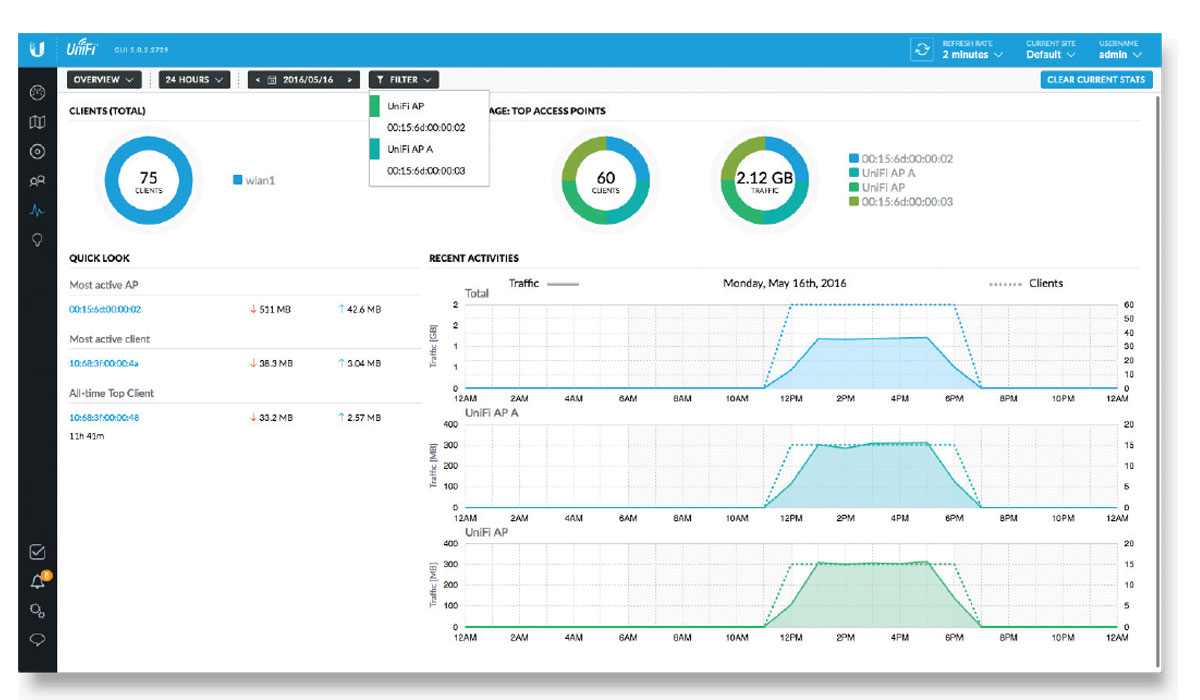Click the wlan1 legend swatch
1200x700 pixels.
tap(238, 181)
